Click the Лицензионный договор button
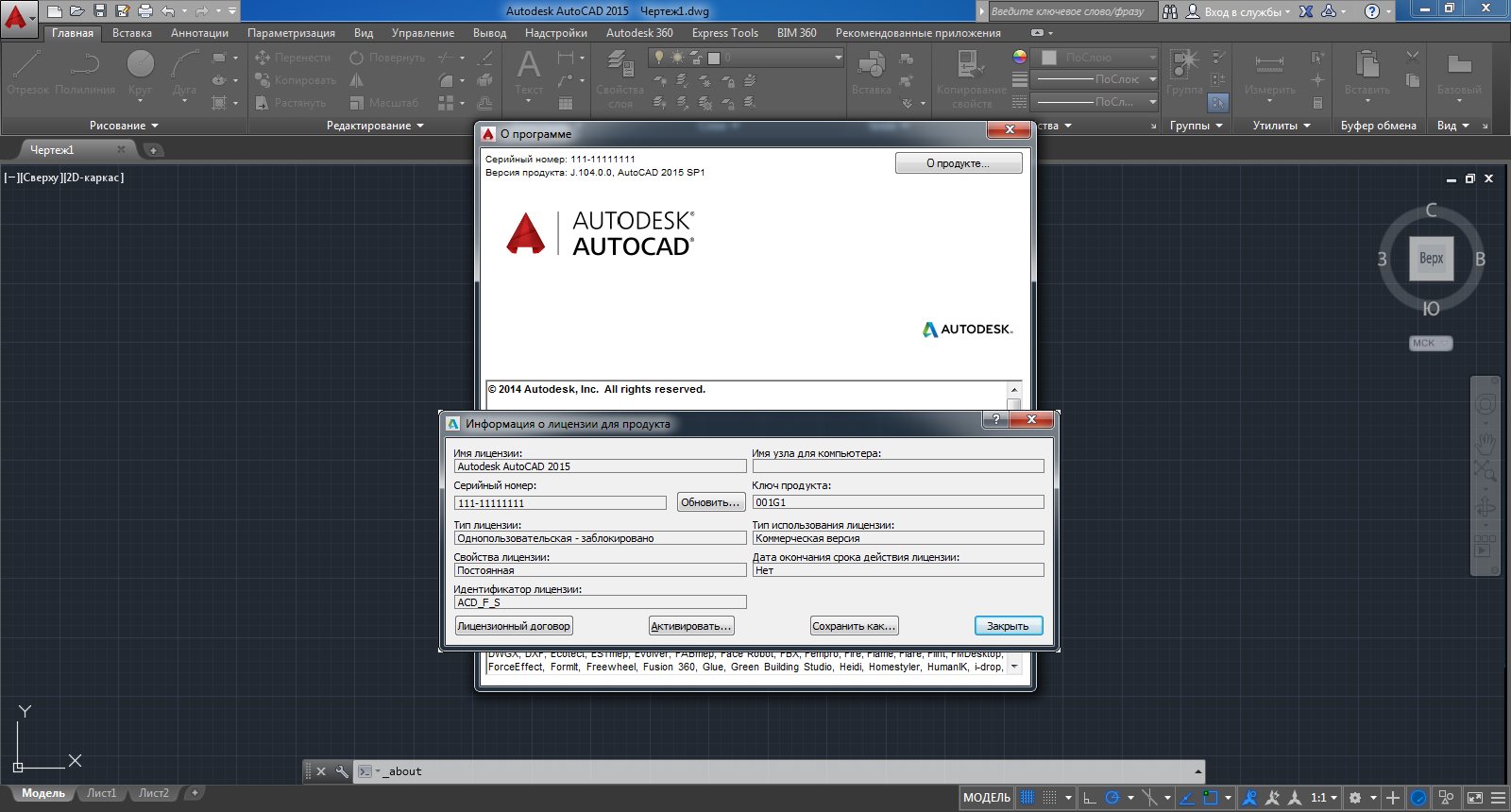 (x=514, y=626)
